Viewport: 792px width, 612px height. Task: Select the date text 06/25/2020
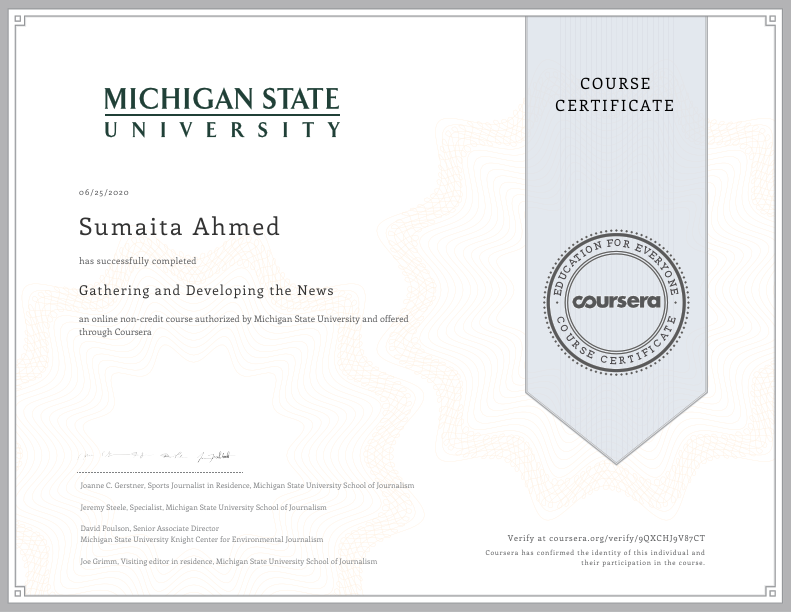point(104,192)
